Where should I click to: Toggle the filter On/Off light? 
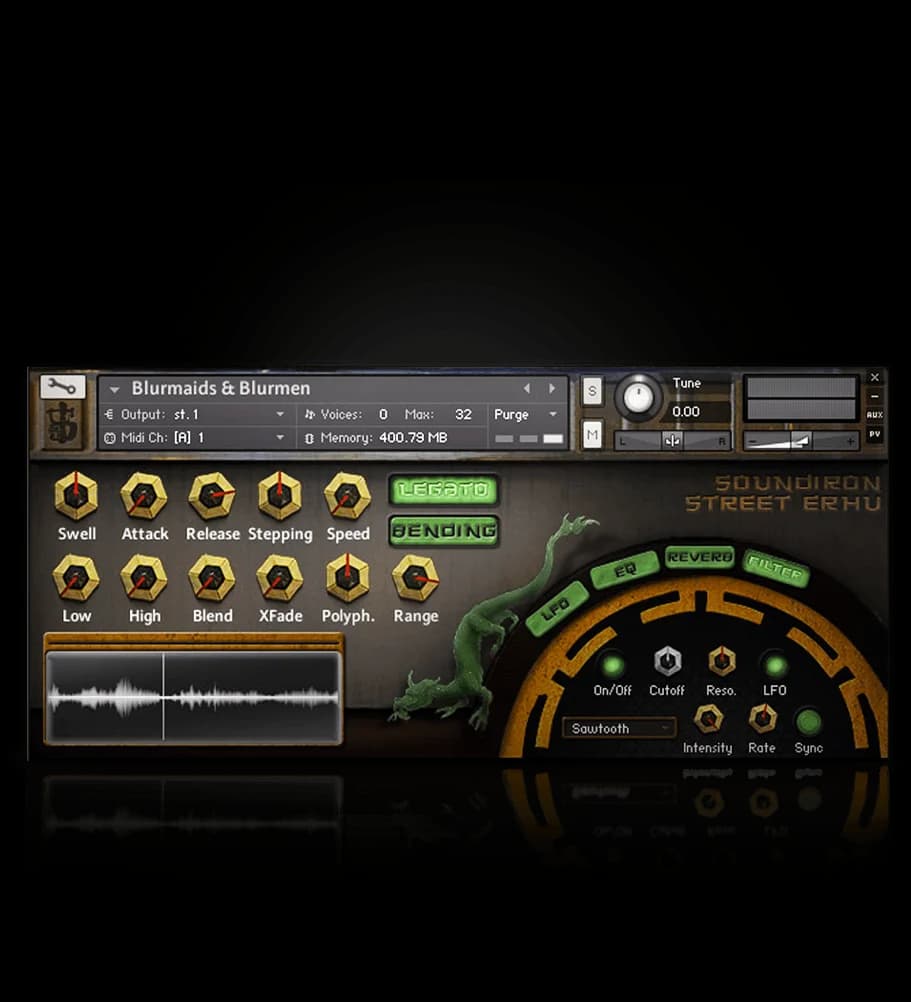pos(612,664)
